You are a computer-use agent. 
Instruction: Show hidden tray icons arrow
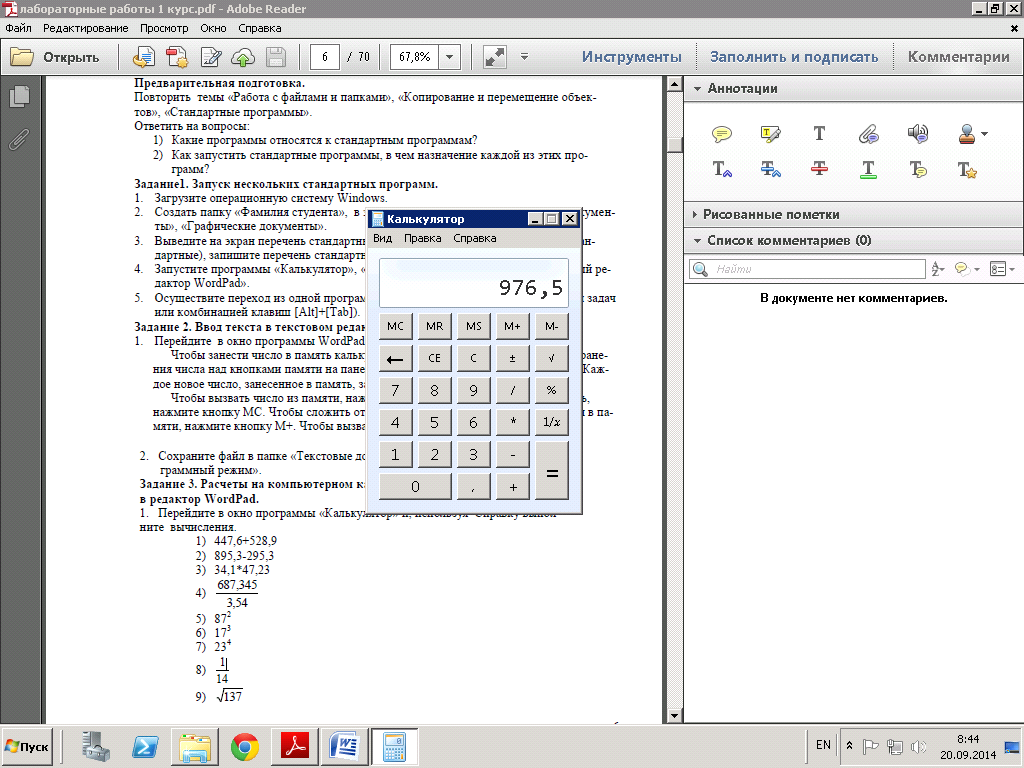[849, 745]
